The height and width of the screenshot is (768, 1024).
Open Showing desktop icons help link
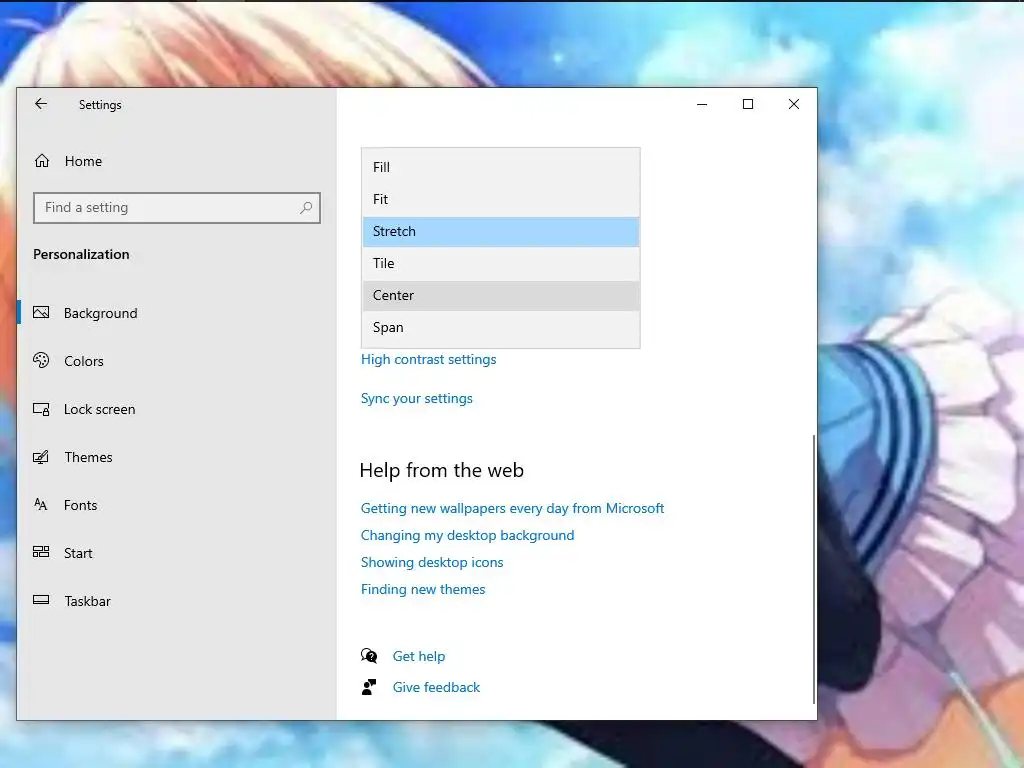pos(432,562)
